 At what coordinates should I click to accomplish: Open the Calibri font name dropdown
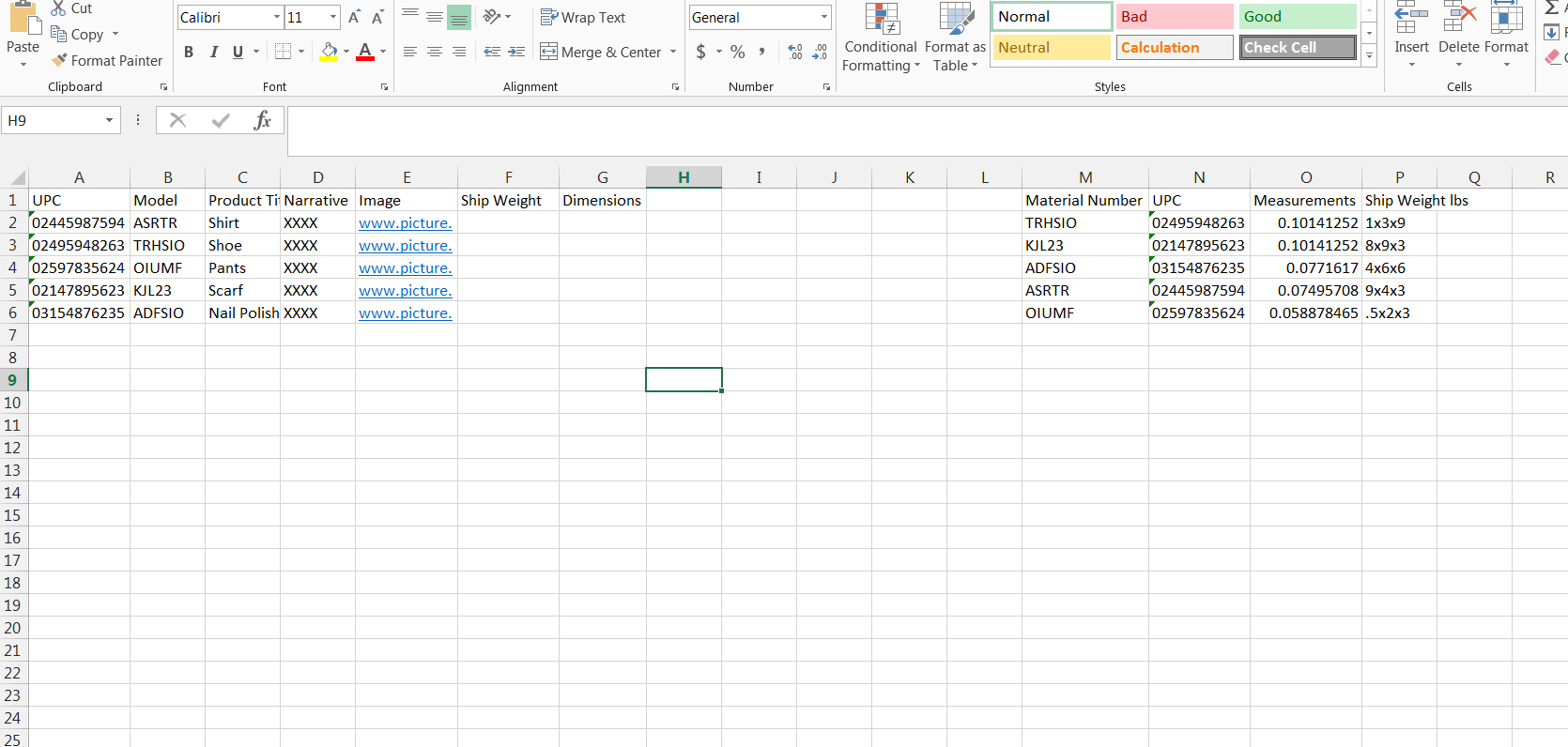click(x=277, y=17)
